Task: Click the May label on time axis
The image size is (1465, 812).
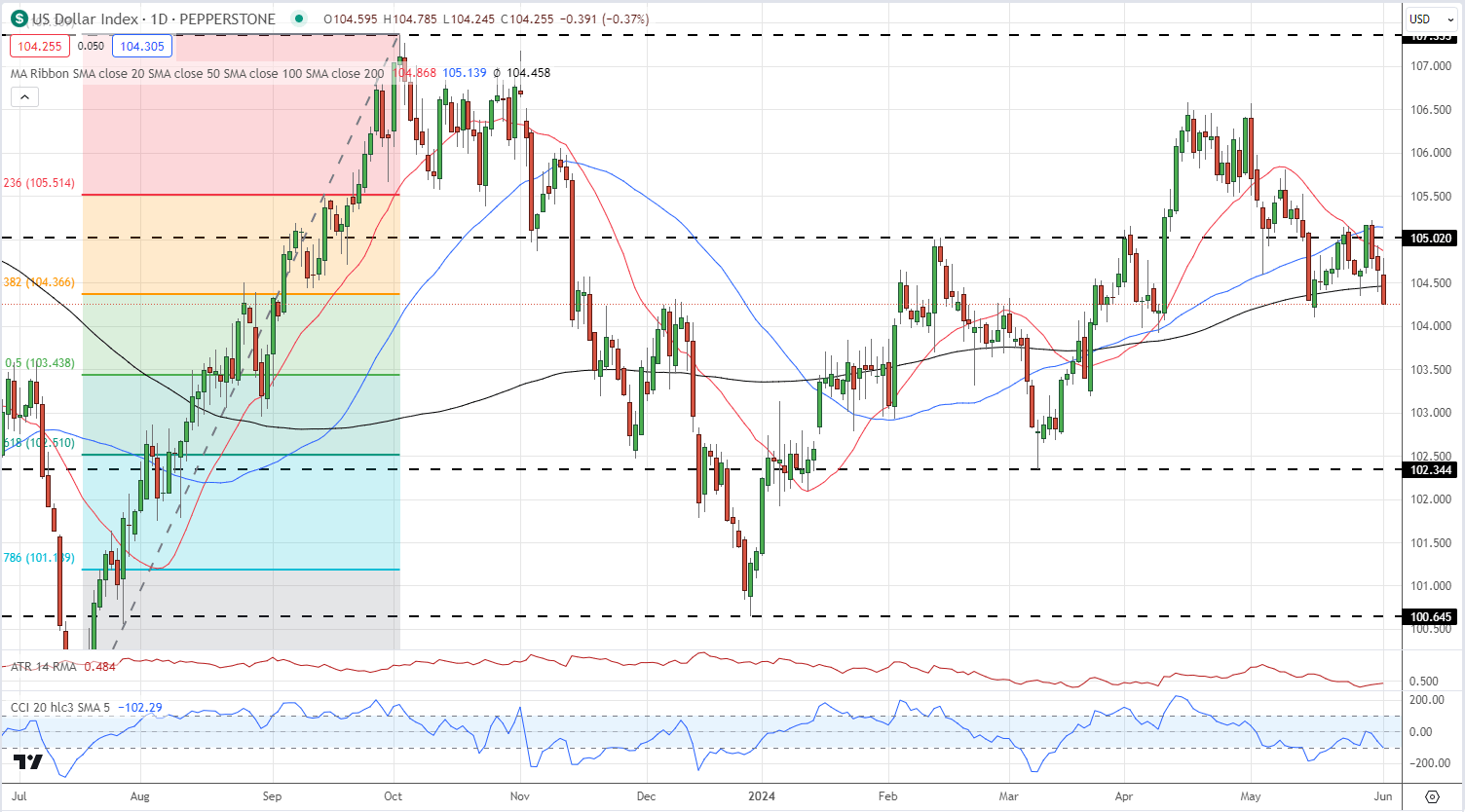Action: point(1250,796)
